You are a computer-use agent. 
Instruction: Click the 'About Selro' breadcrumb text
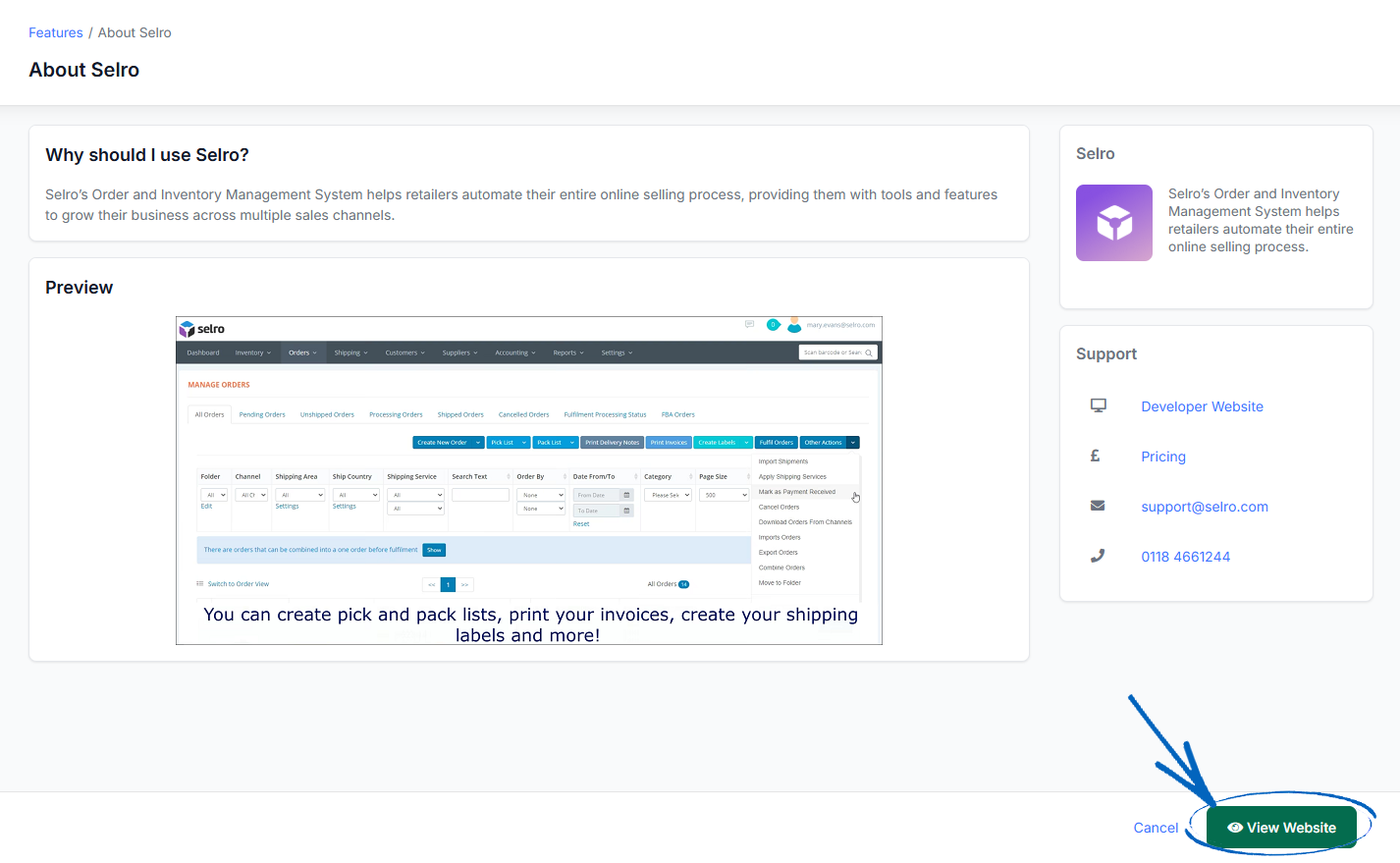coord(135,32)
